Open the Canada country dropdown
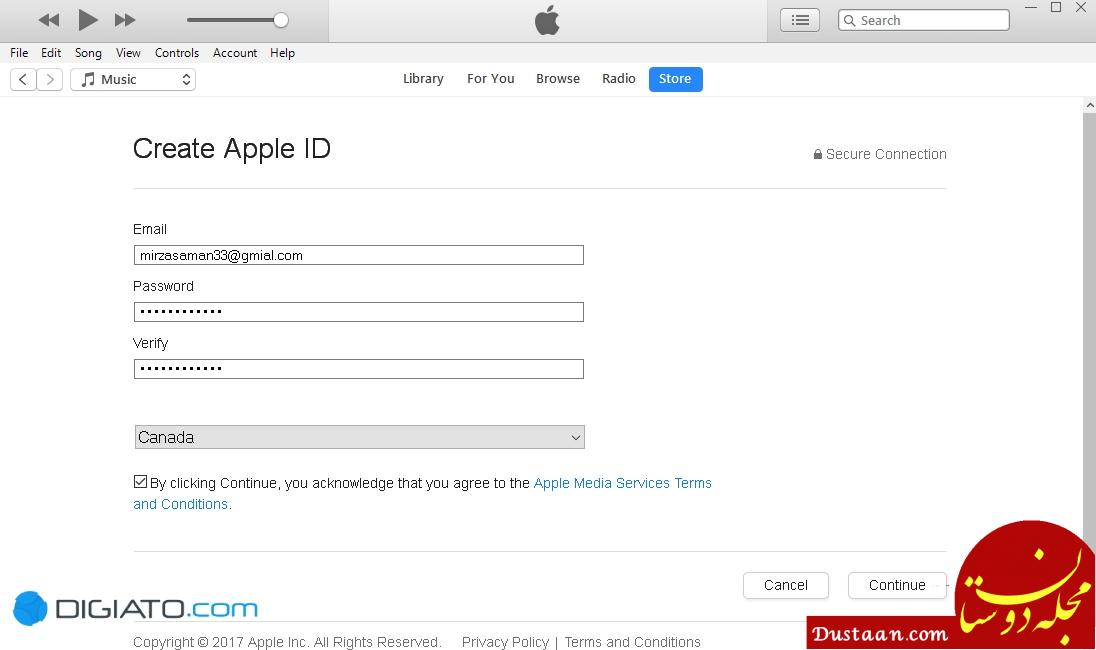This screenshot has width=1096, height=650. point(359,437)
